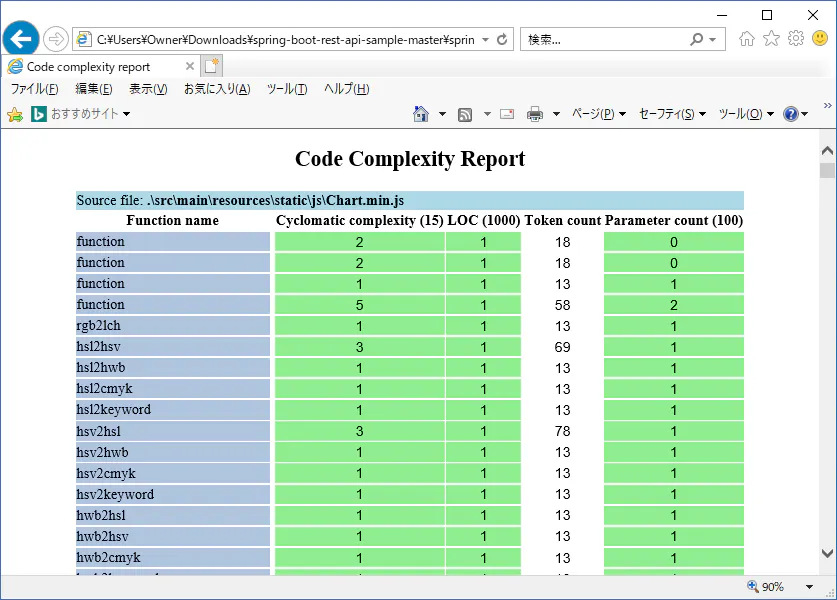Open the 編集(E) menu
The height and width of the screenshot is (600, 837).
[94, 89]
